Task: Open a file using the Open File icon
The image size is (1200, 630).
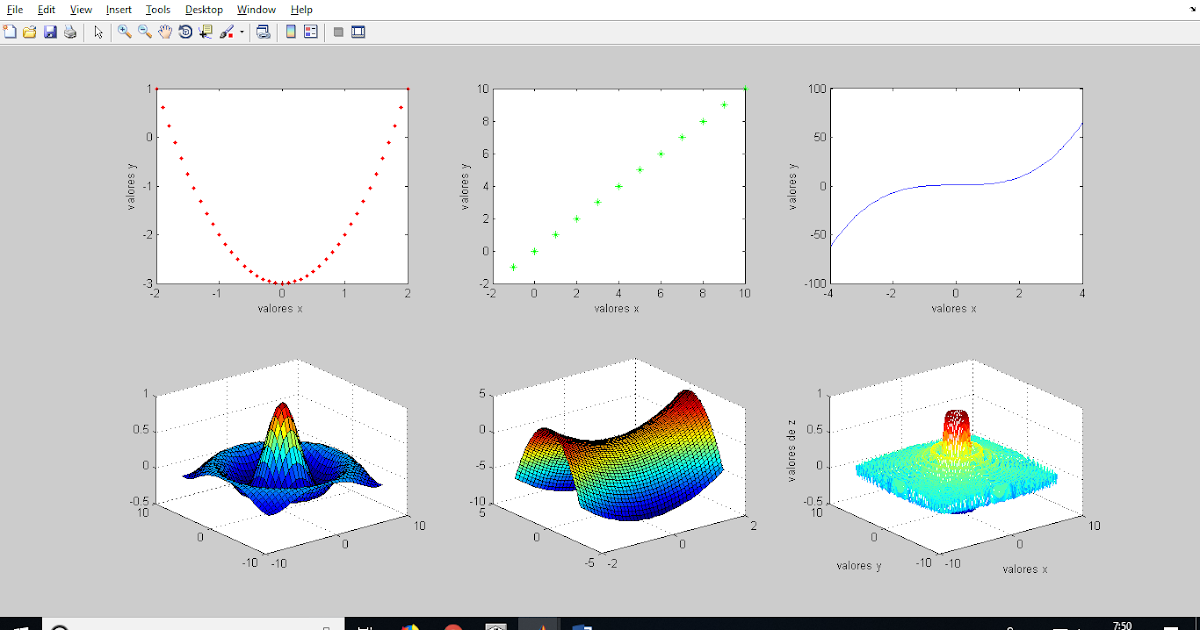Action: coord(29,31)
